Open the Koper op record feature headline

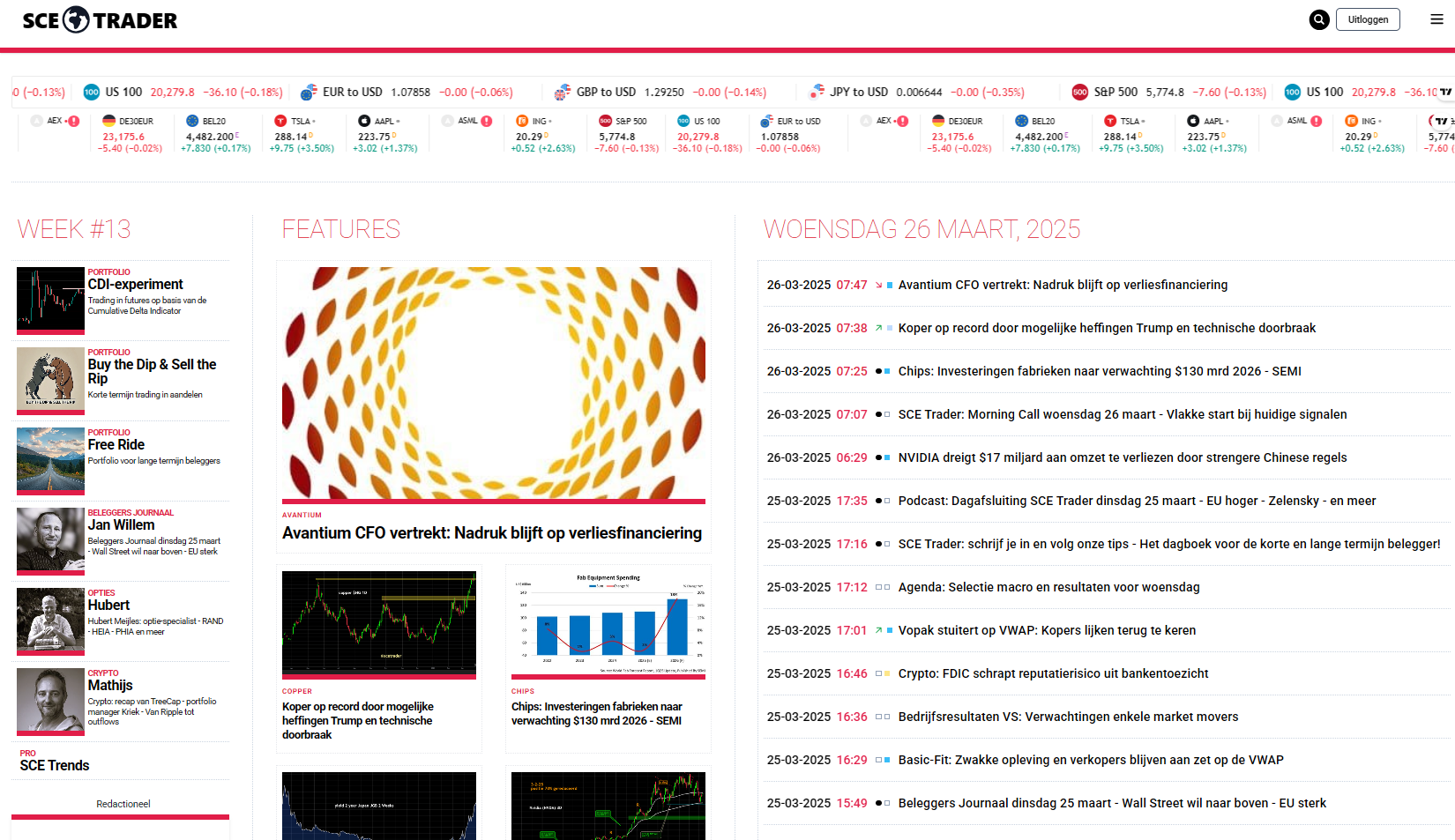pos(358,720)
